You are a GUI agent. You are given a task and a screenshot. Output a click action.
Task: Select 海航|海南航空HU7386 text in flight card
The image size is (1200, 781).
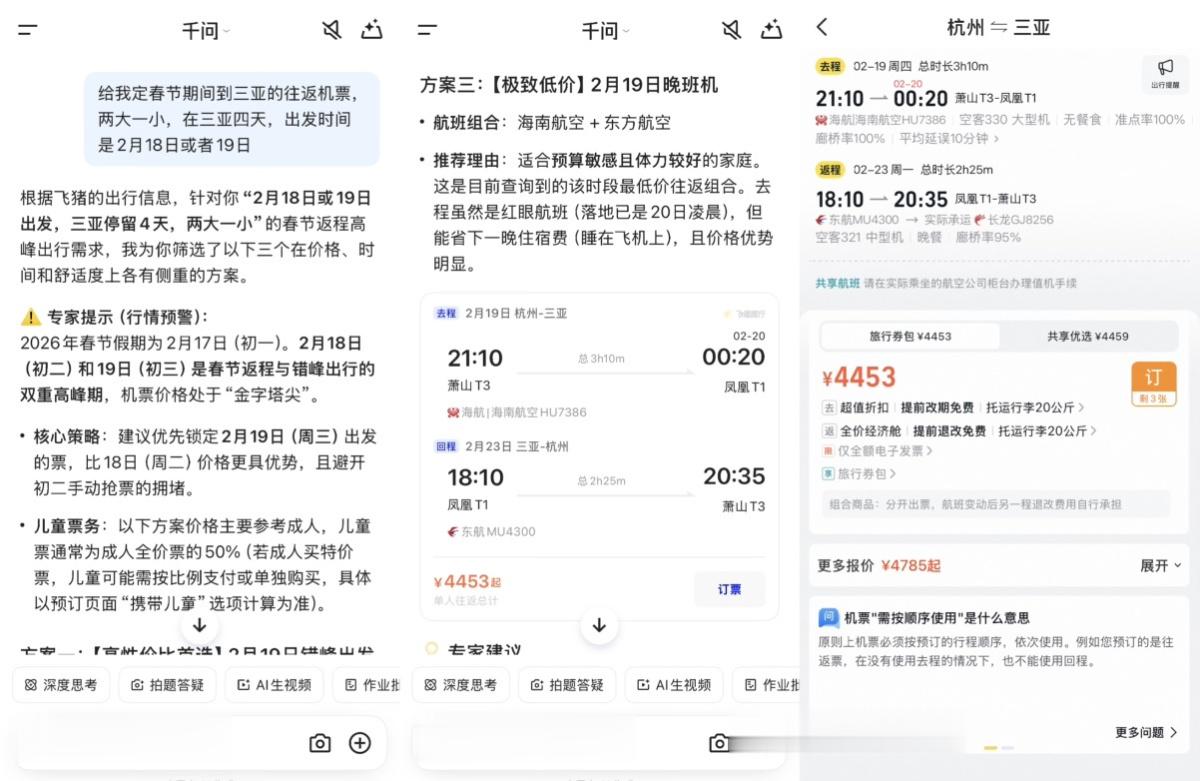[x=517, y=412]
